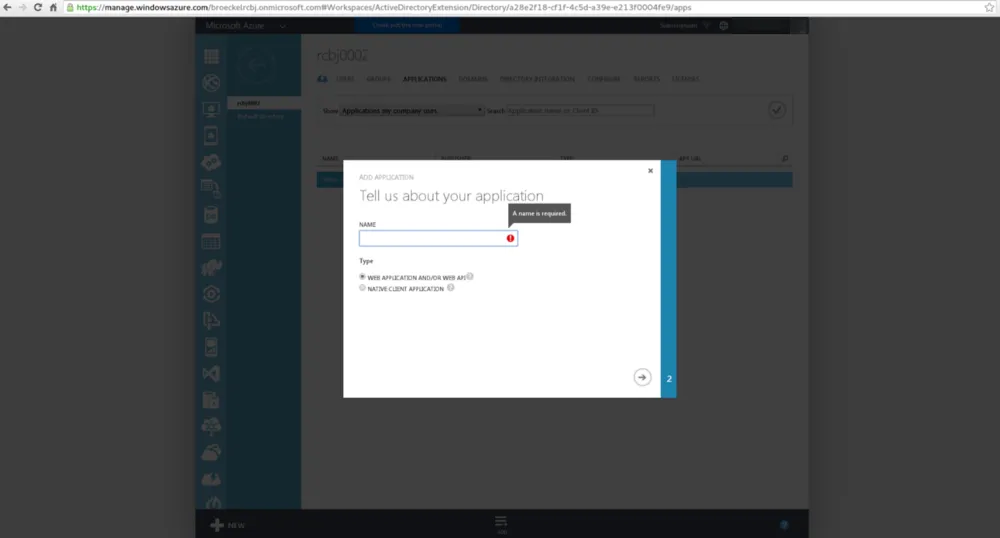Open the Microsoft Azure menu chevron
The height and width of the screenshot is (538, 1000).
point(282,26)
